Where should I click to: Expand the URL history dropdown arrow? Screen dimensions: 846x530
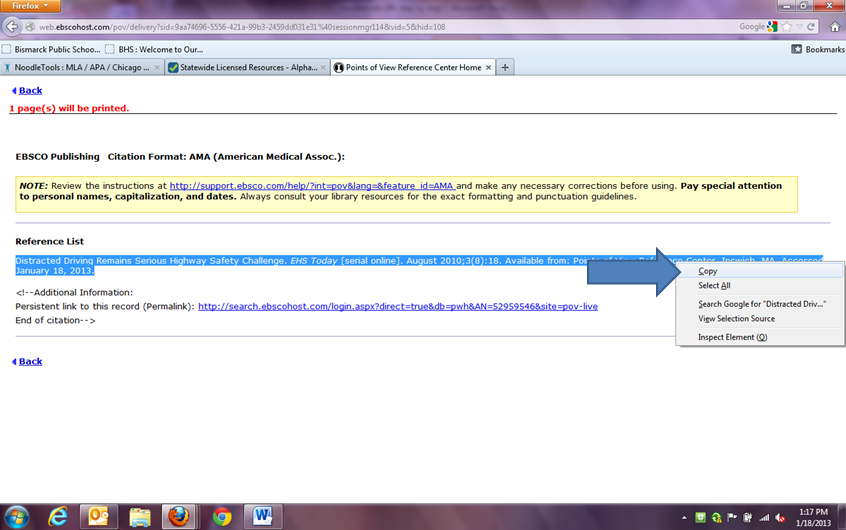pos(800,26)
